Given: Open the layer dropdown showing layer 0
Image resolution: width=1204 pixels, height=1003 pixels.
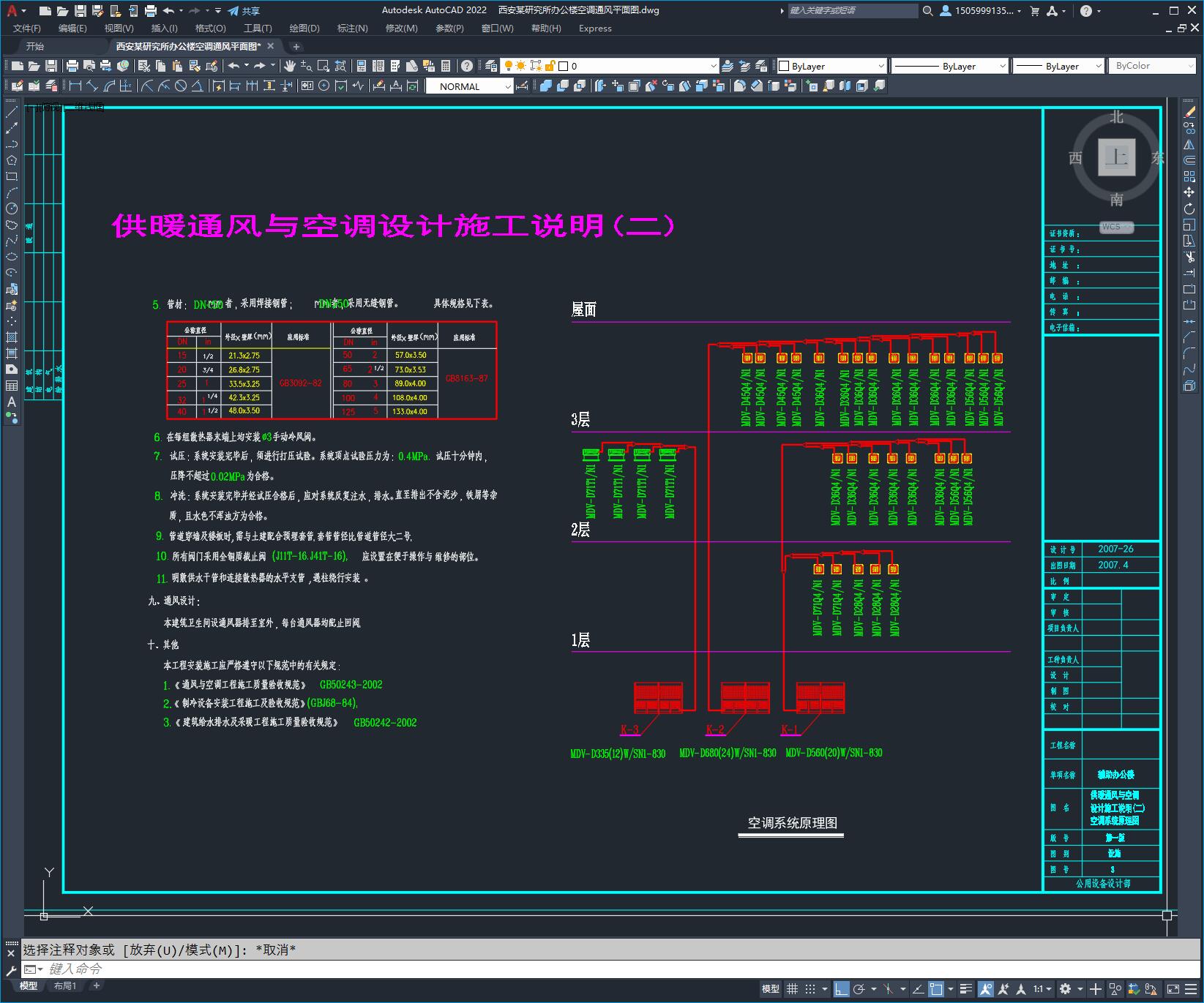Looking at the screenshot, I should click(x=610, y=66).
